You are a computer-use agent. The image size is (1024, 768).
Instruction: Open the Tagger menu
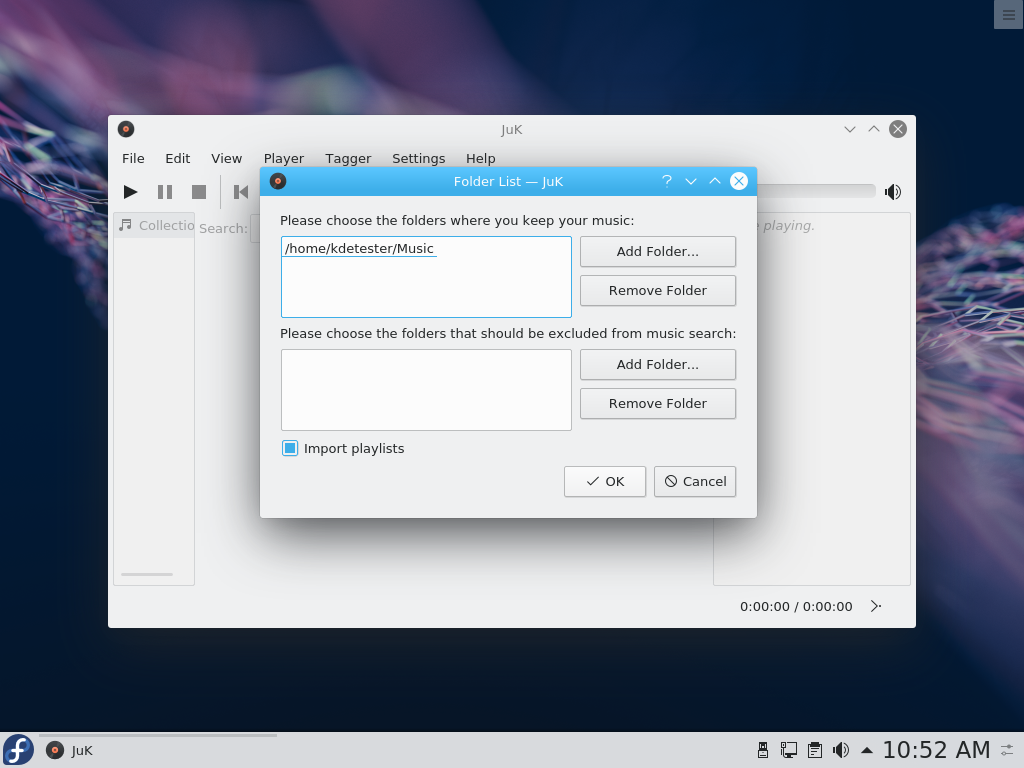[x=348, y=158]
